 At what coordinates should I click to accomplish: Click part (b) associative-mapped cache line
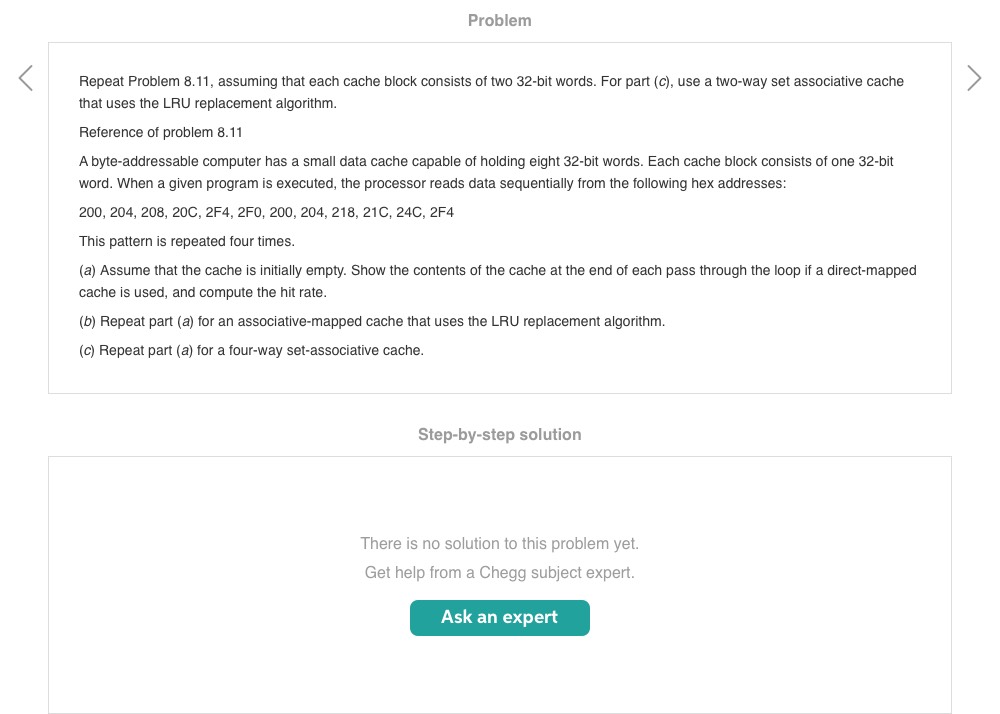372,321
